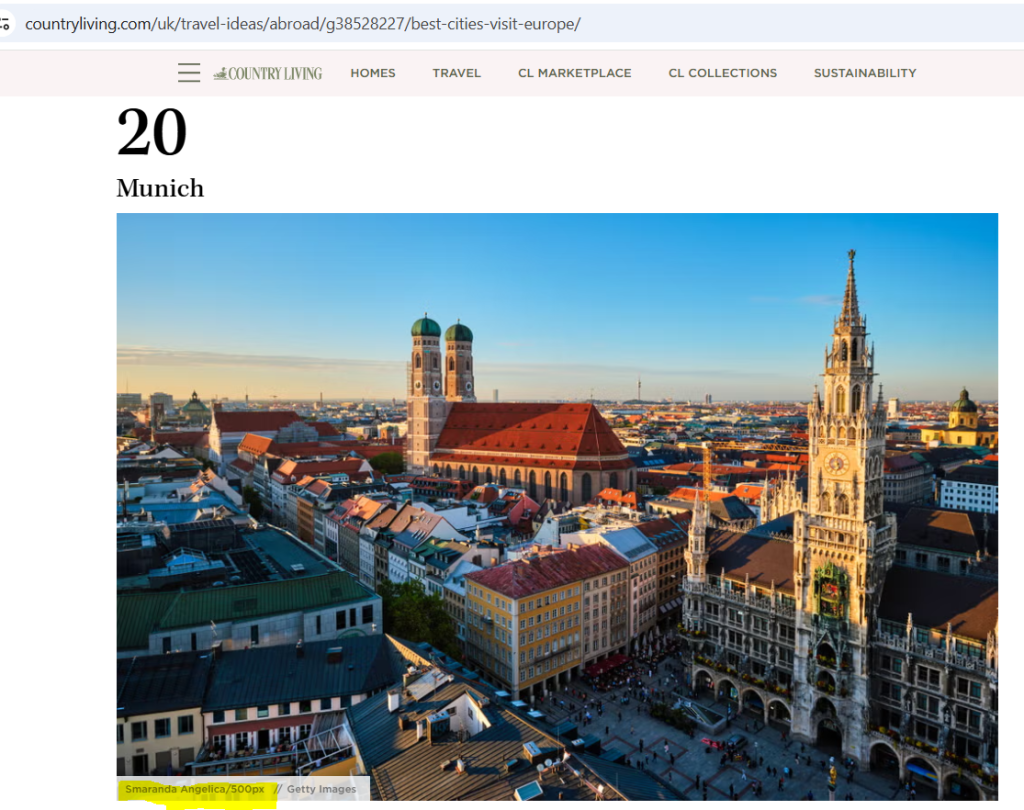Open the SUSTAINABILITY page
1024x810 pixels.
coord(864,73)
